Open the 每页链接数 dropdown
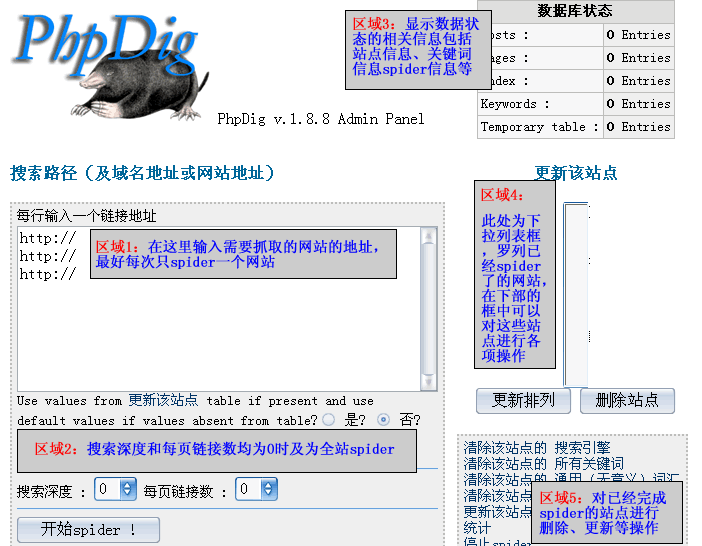702x546 pixels. pos(257,489)
